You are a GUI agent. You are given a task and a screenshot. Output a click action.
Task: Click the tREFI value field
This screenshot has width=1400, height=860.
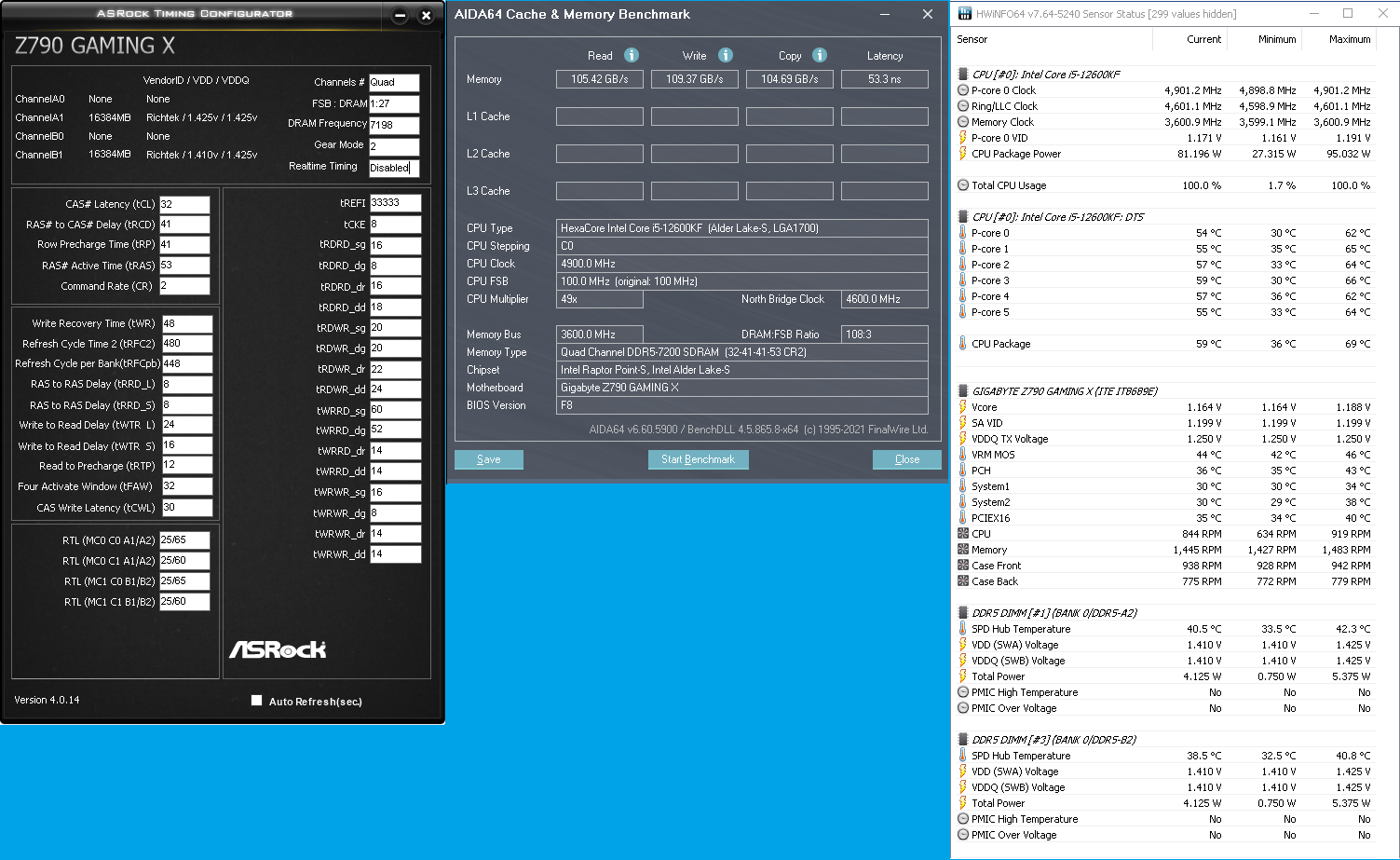[396, 203]
